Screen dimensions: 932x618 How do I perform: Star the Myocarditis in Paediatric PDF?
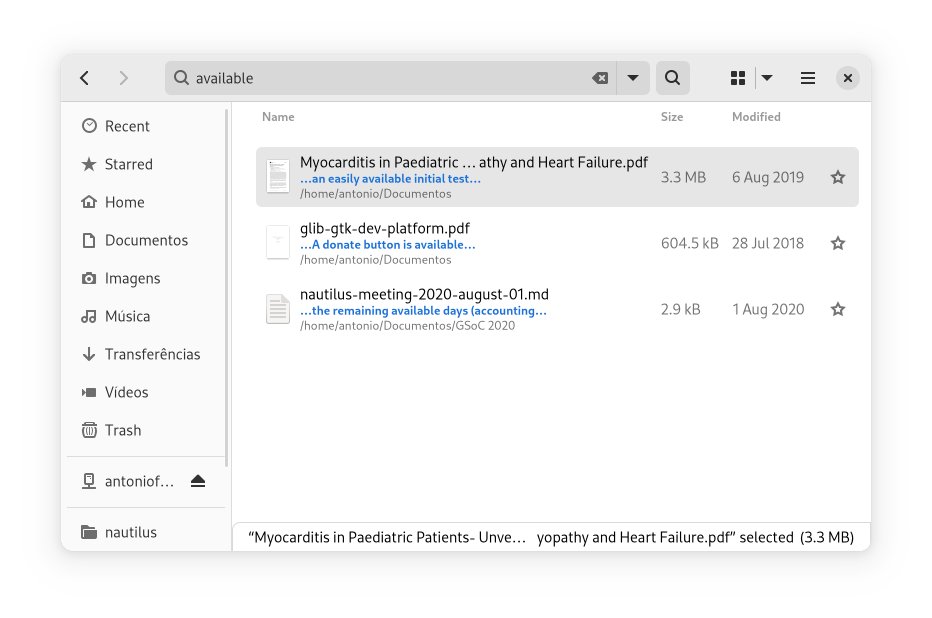837,176
